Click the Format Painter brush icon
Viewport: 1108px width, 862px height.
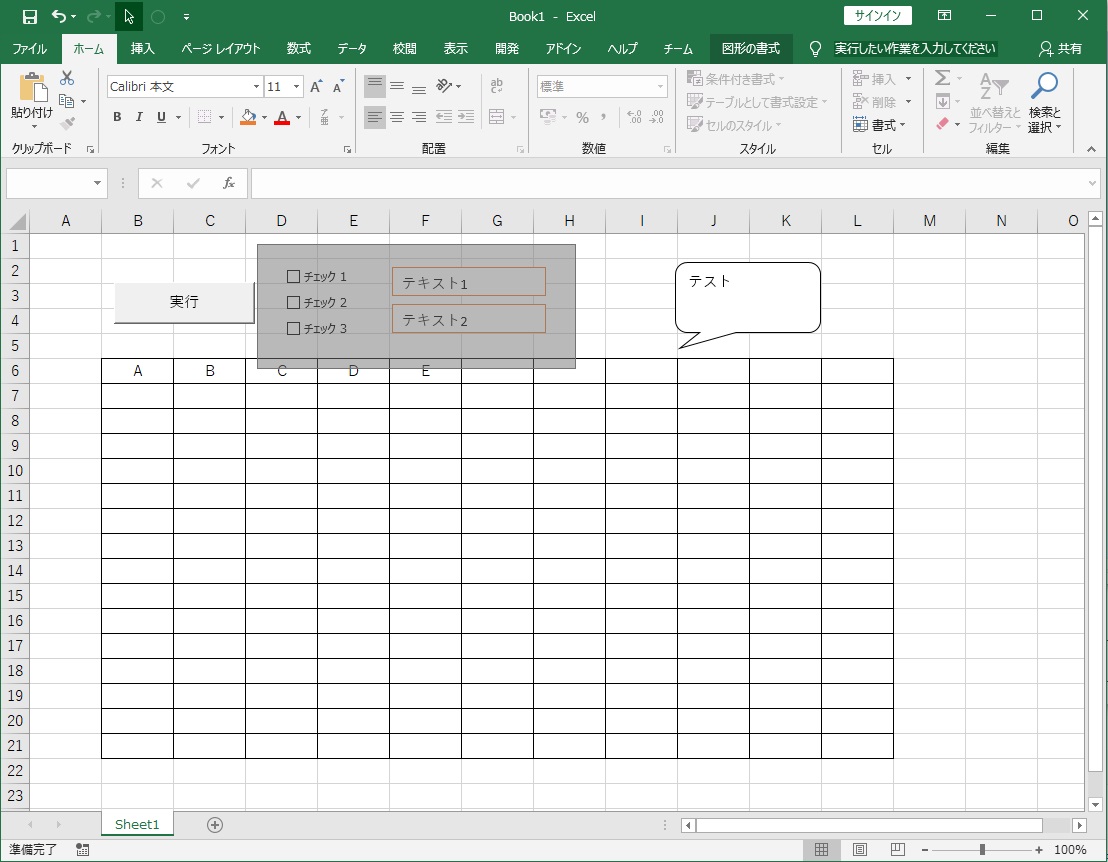pyautogui.click(x=67, y=124)
